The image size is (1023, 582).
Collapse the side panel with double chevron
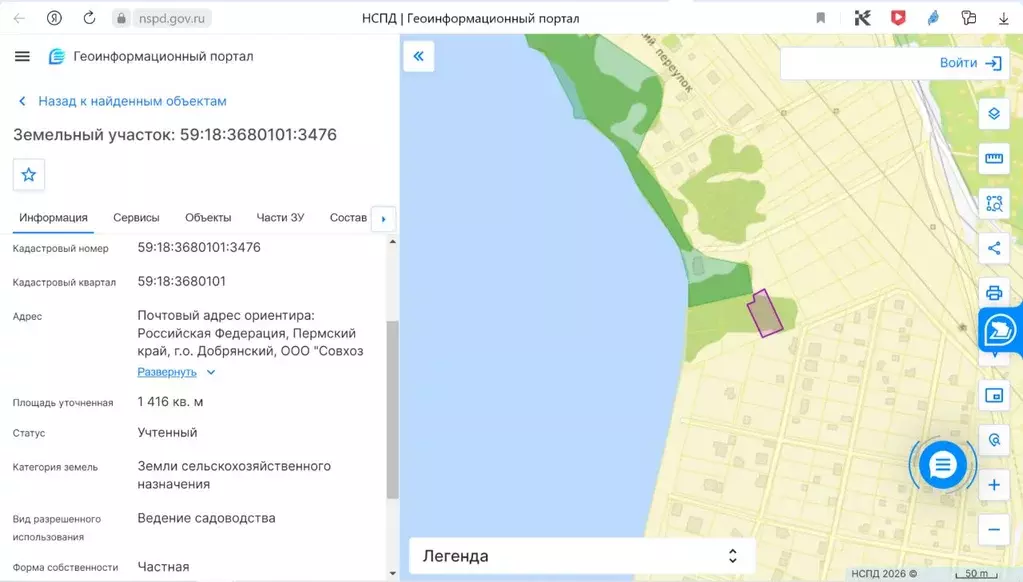(x=418, y=56)
